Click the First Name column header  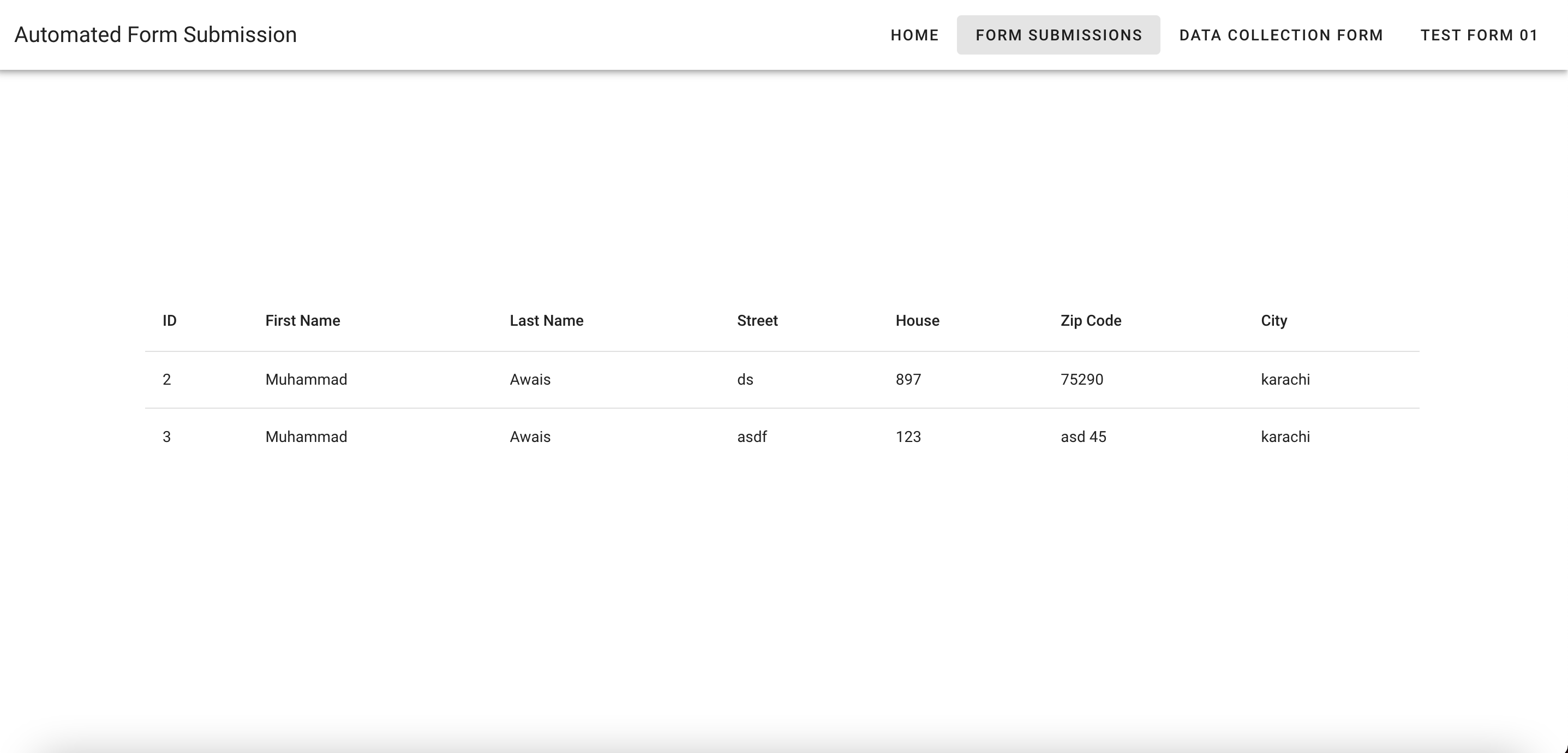click(302, 321)
